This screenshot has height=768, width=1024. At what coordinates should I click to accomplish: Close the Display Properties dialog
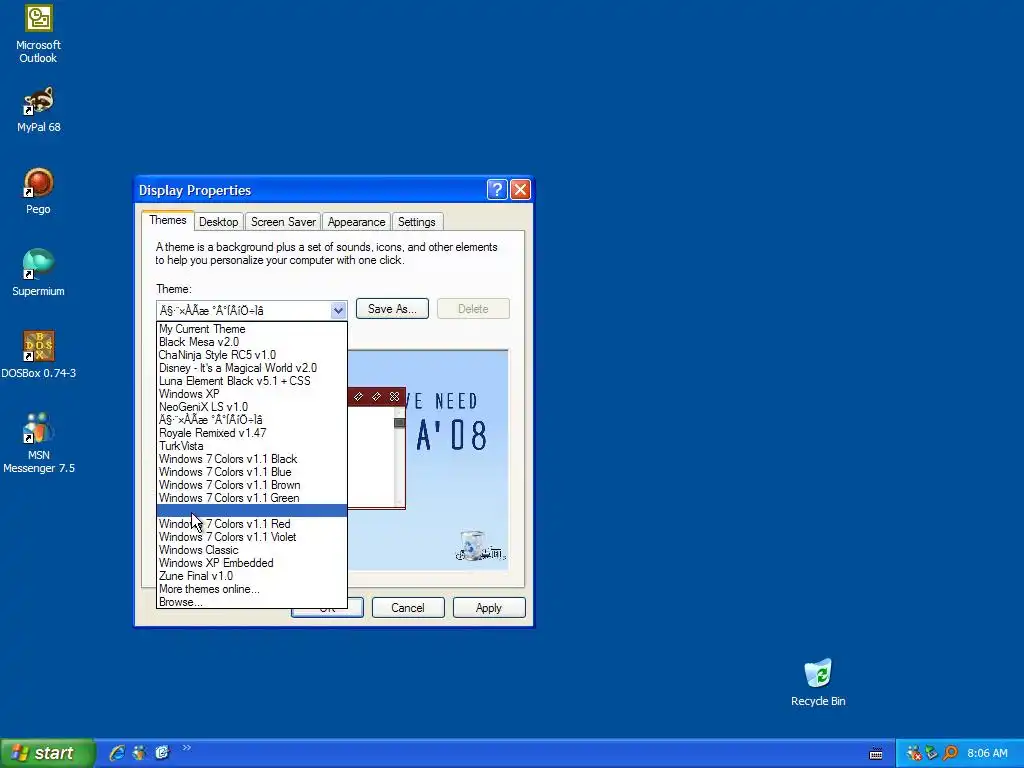pos(520,189)
